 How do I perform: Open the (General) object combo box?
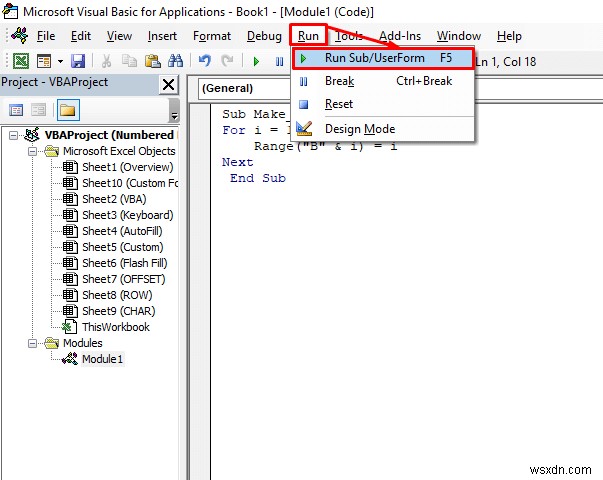point(246,88)
